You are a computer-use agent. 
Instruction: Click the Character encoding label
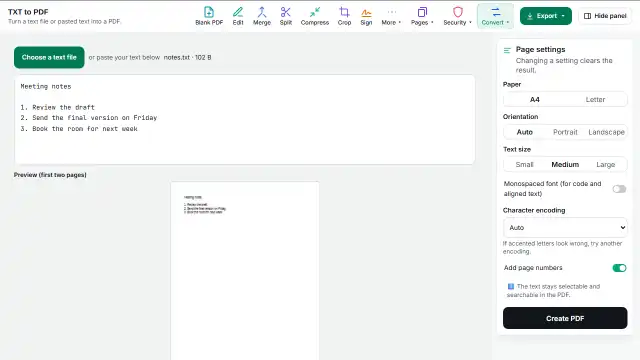pos(534,211)
